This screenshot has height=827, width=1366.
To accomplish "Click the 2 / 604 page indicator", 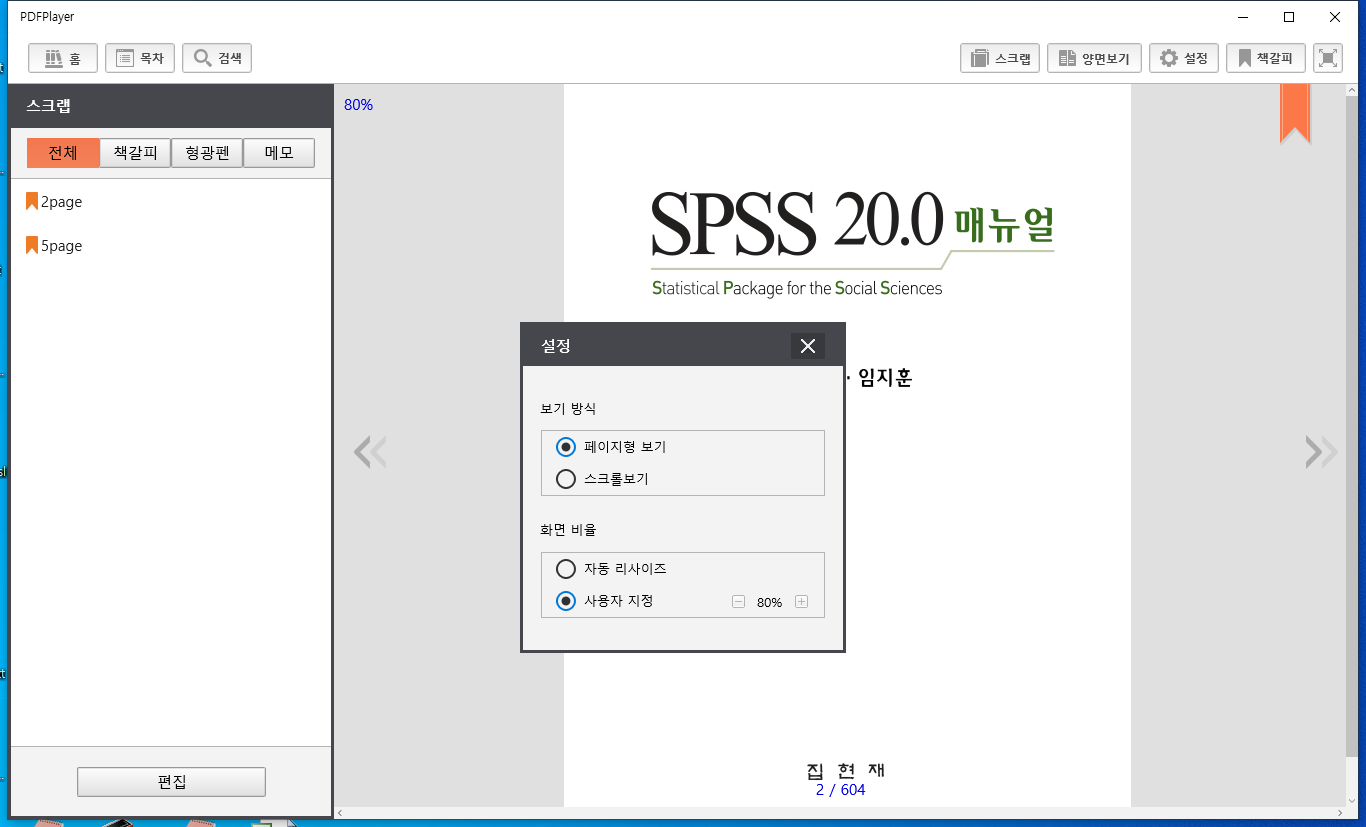I will 840,790.
